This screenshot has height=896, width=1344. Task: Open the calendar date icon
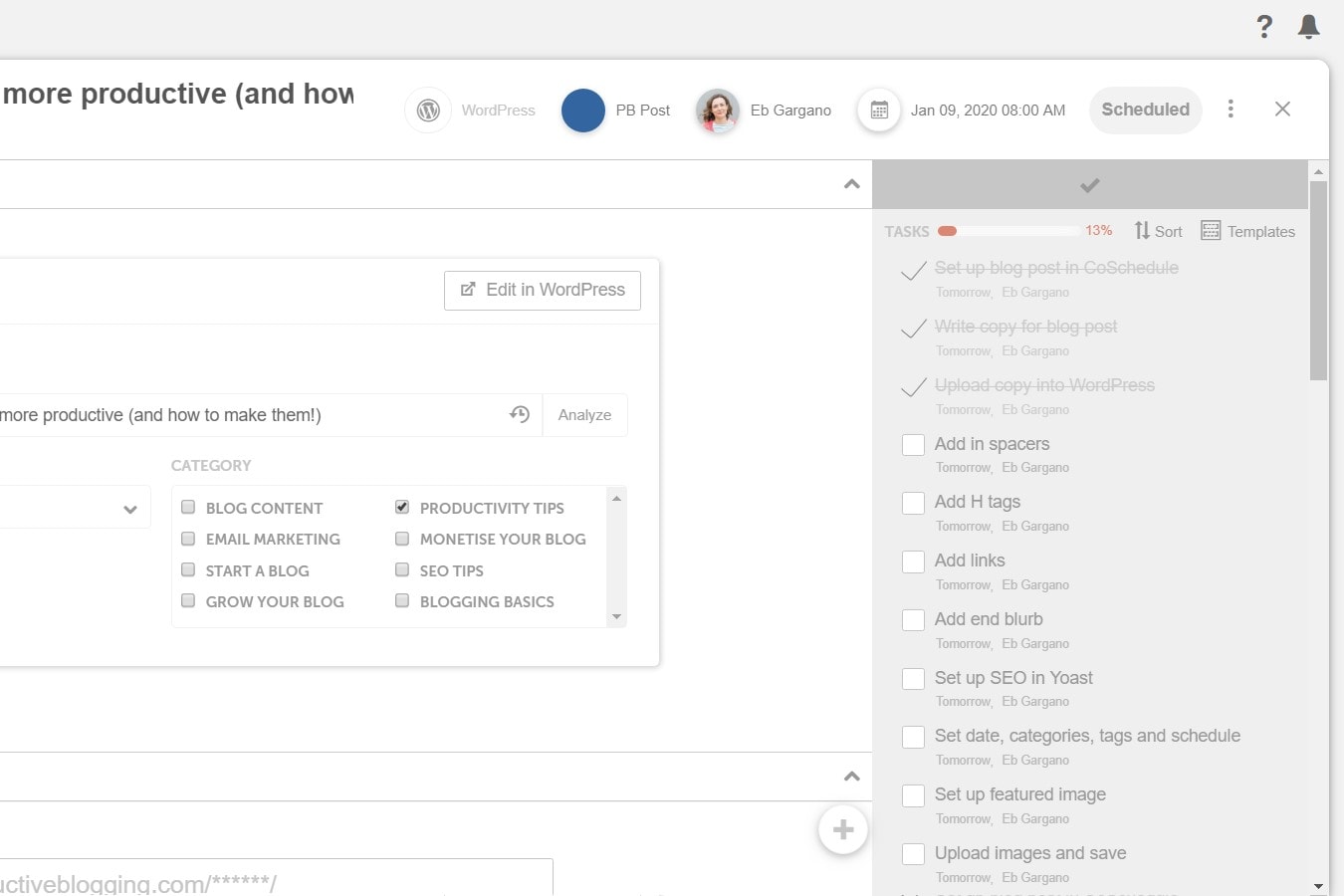click(x=879, y=111)
